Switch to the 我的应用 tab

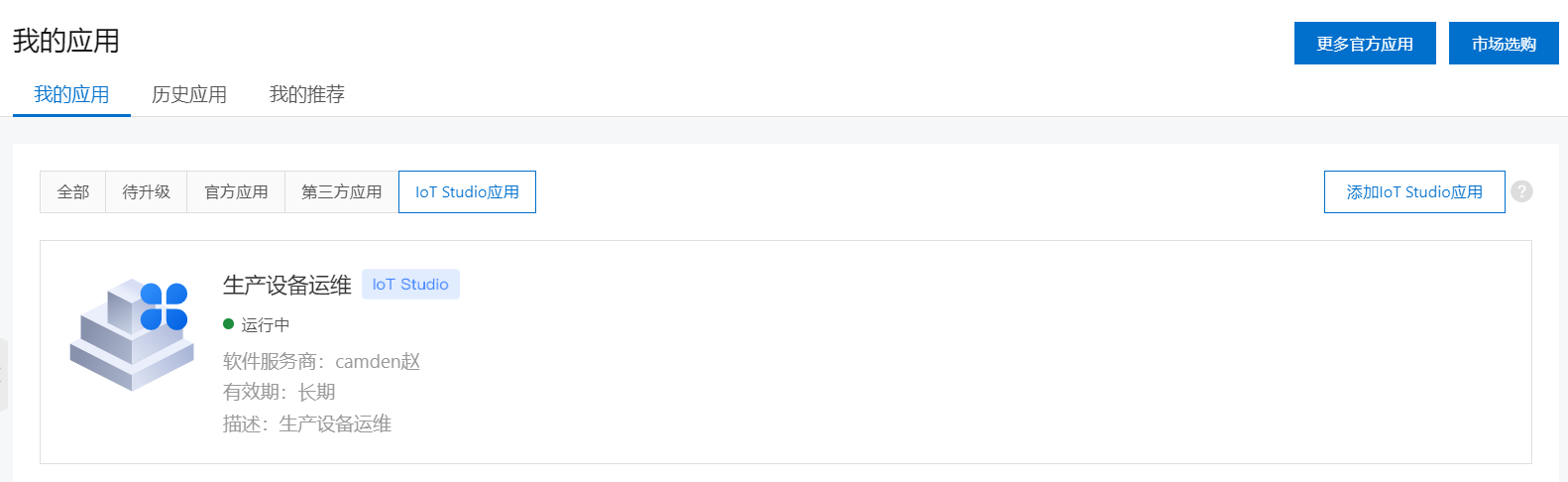pyautogui.click(x=71, y=94)
